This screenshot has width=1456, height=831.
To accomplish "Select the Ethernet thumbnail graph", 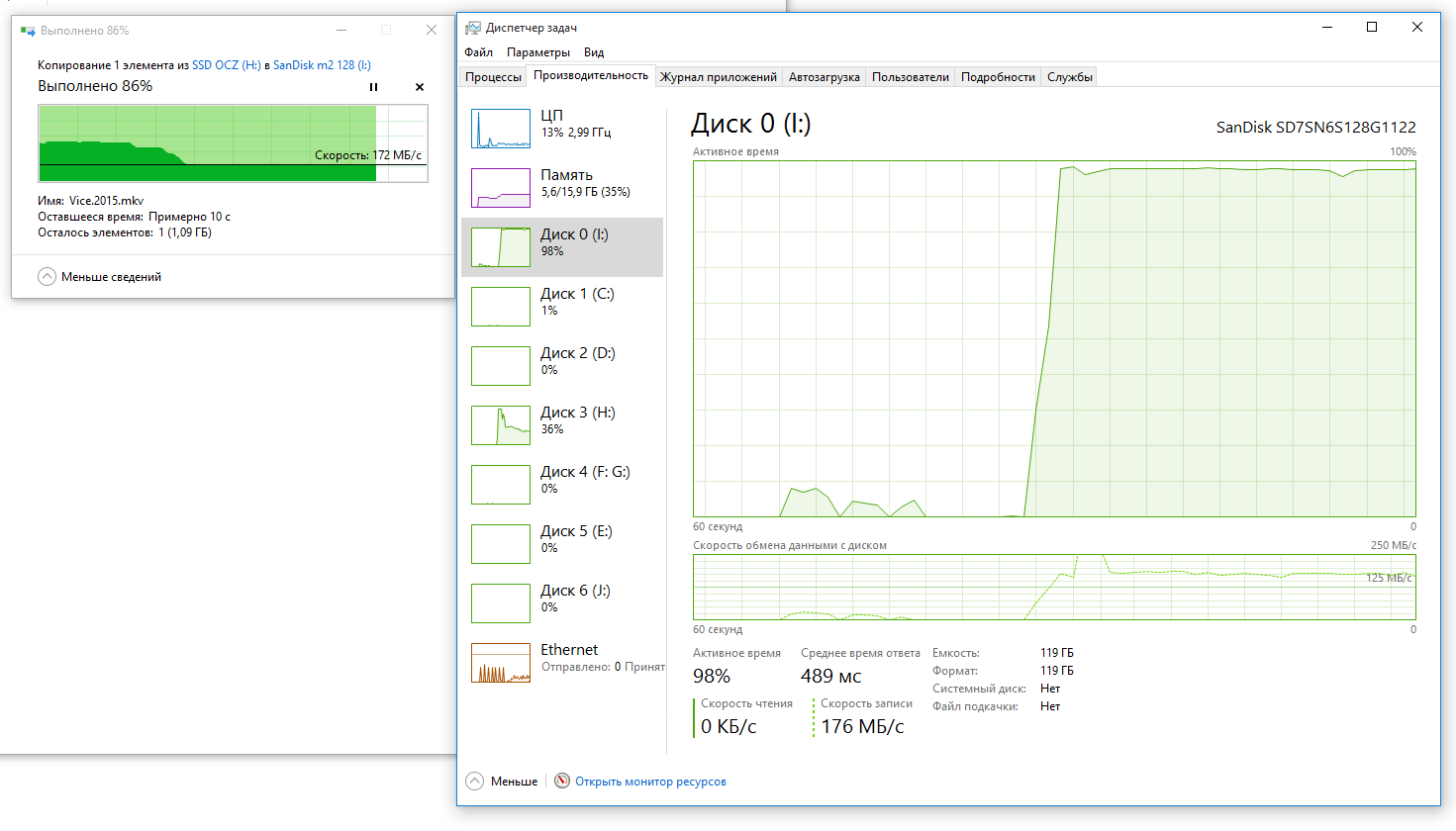I will click(501, 663).
